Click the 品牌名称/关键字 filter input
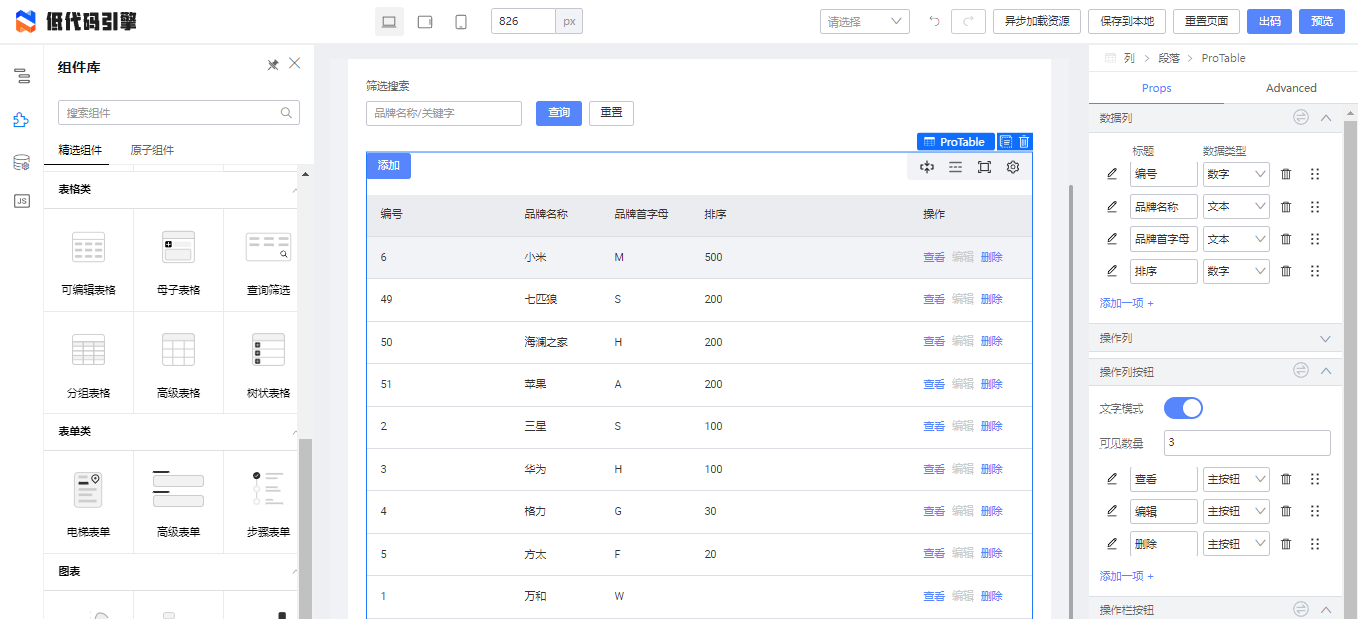This screenshot has height=619, width=1358. tap(444, 113)
